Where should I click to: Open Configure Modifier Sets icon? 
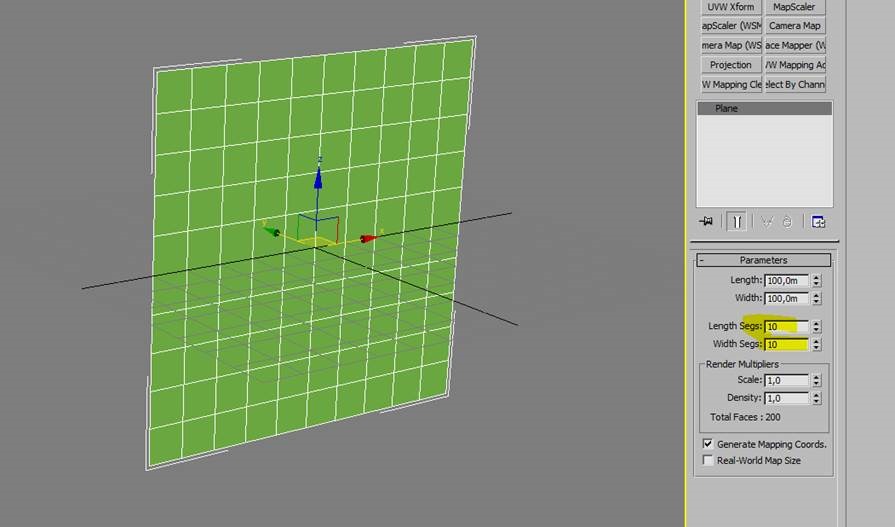coord(818,222)
